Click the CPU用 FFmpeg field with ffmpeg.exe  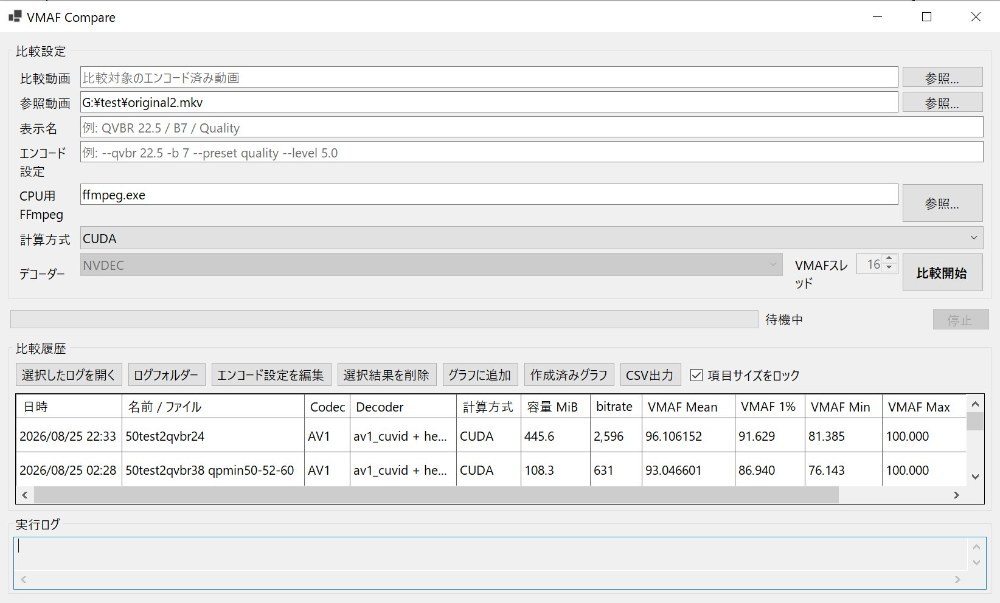(489, 194)
